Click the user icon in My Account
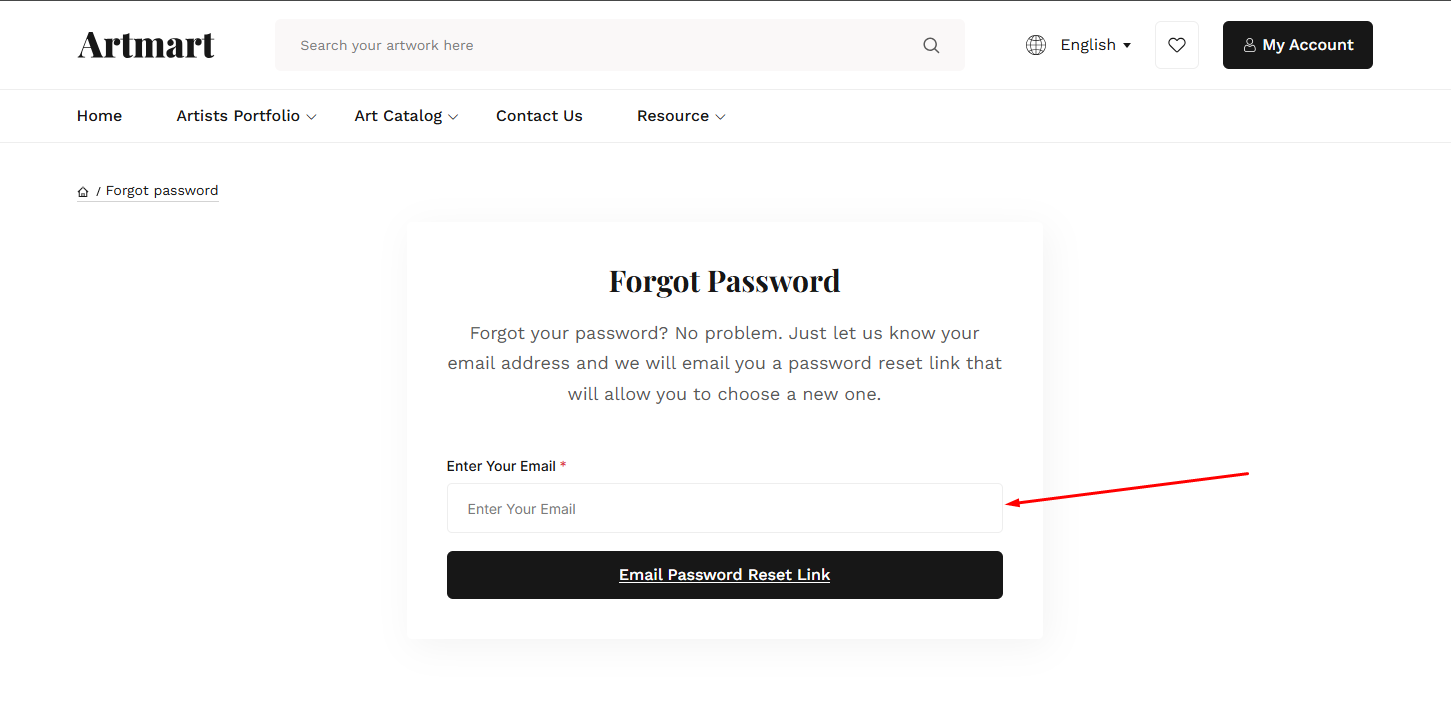 pos(1249,45)
